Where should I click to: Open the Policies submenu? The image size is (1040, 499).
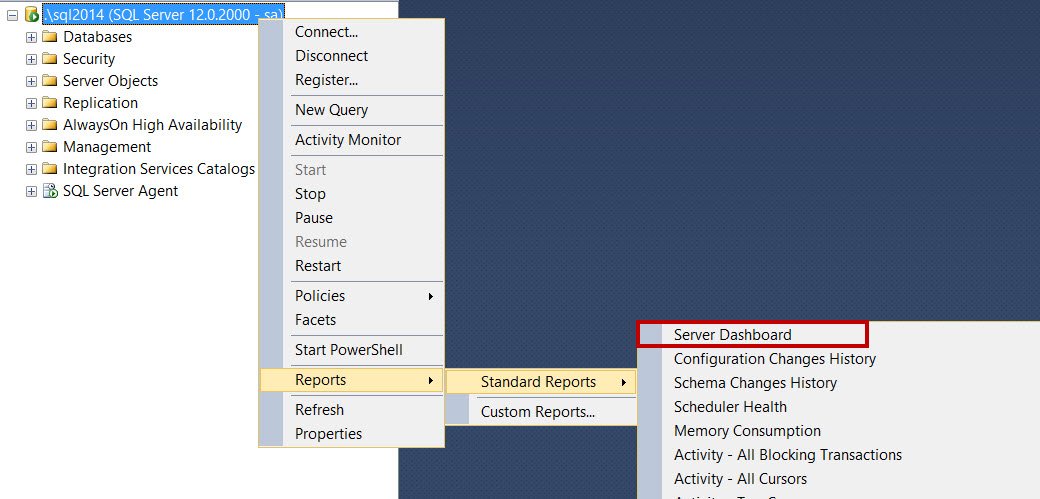[352, 296]
